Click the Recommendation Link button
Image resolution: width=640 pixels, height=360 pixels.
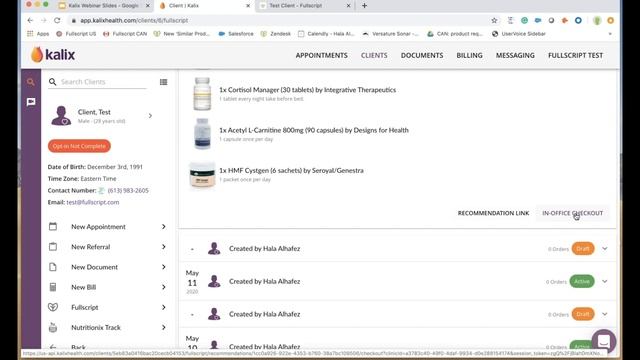point(493,213)
